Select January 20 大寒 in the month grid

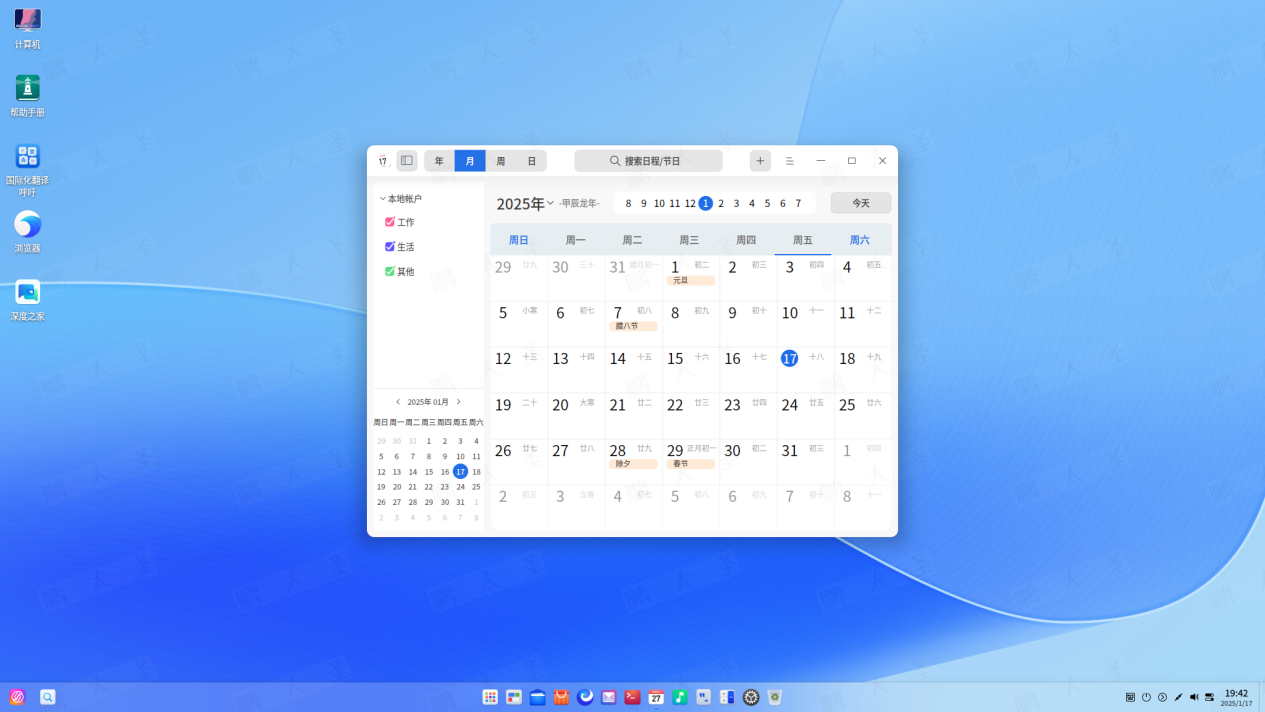[576, 416]
